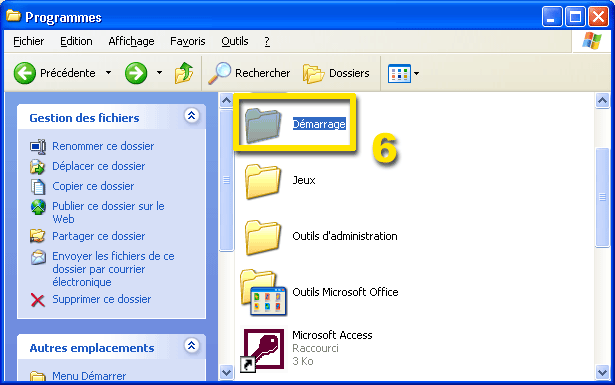Image resolution: width=615 pixels, height=385 pixels.
Task: Click Publier ce dossier sur le Web
Action: 108,212
